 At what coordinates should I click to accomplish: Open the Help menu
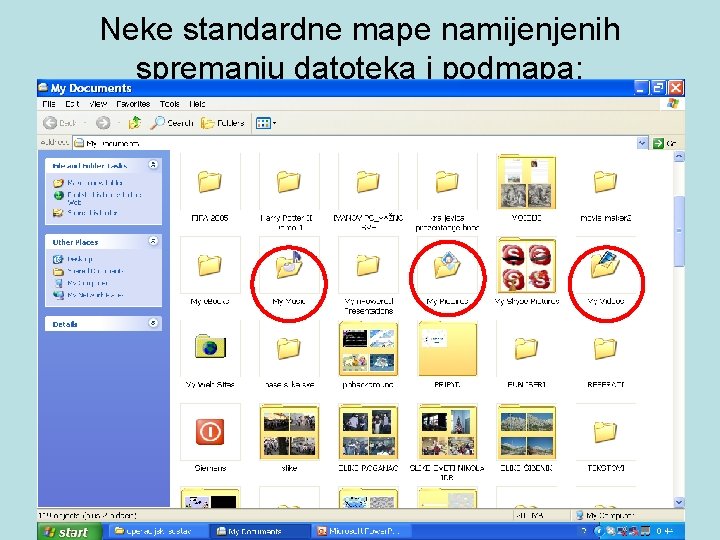(x=197, y=104)
